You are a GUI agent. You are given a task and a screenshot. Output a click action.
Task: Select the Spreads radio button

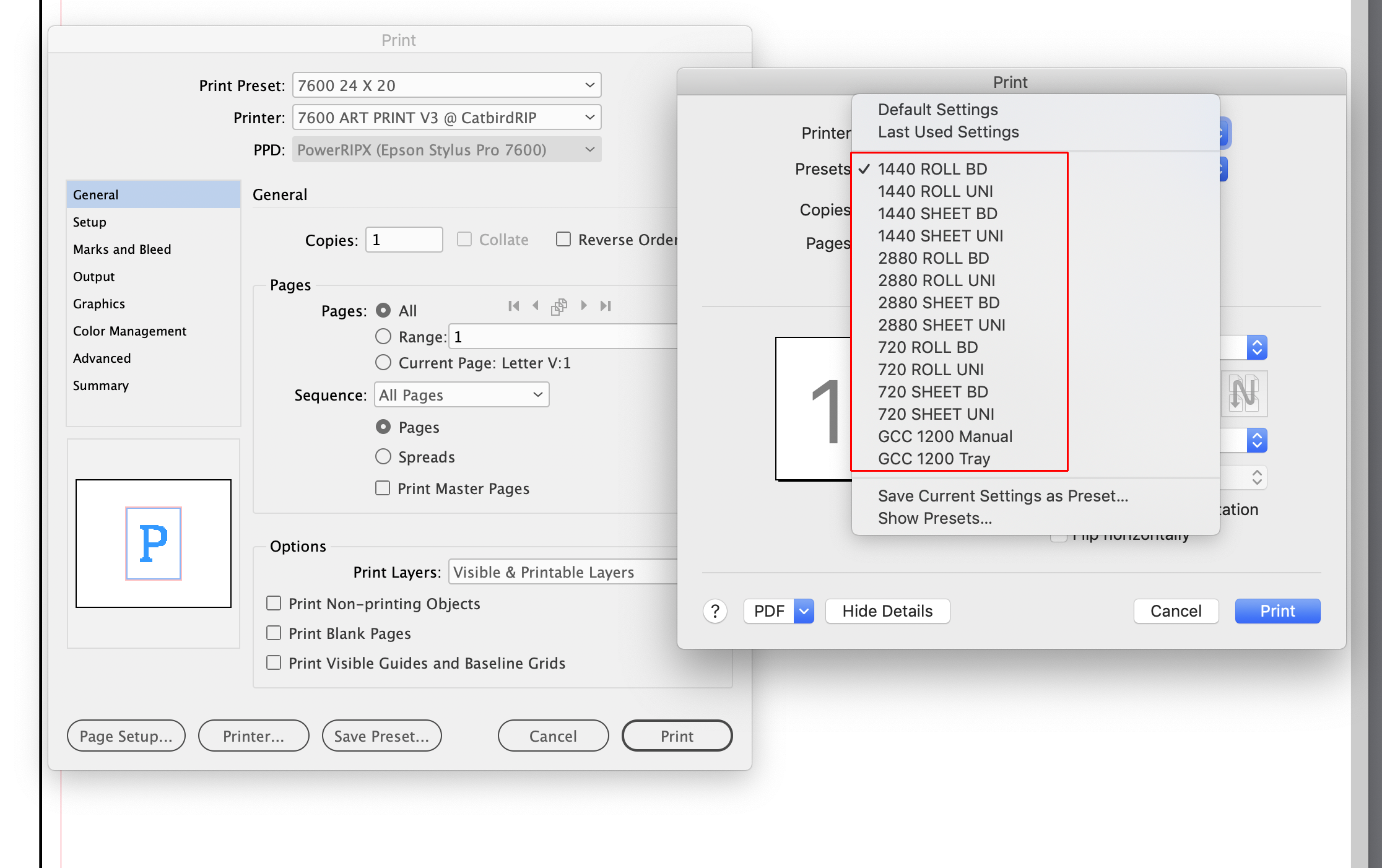point(383,456)
